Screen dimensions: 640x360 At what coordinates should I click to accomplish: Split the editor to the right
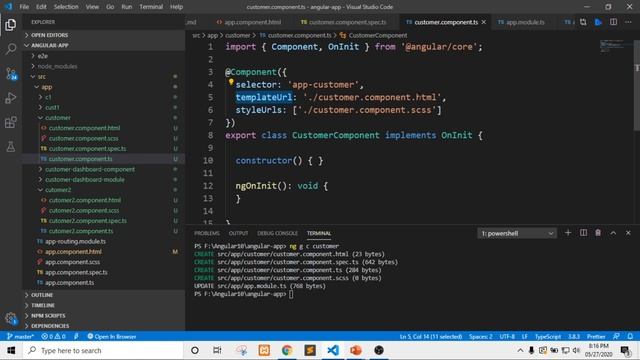tap(613, 22)
